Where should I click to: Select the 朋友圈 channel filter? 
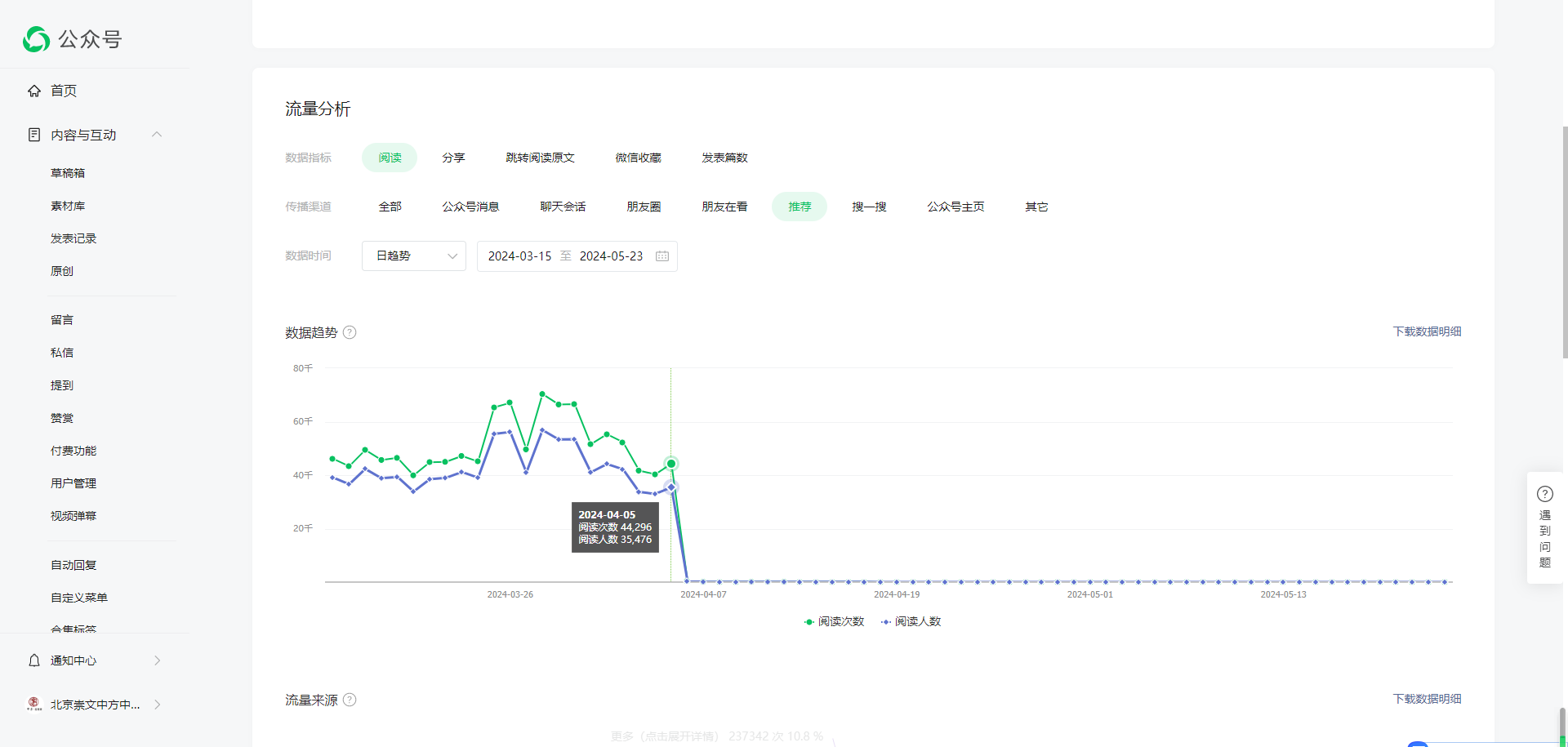click(x=644, y=207)
